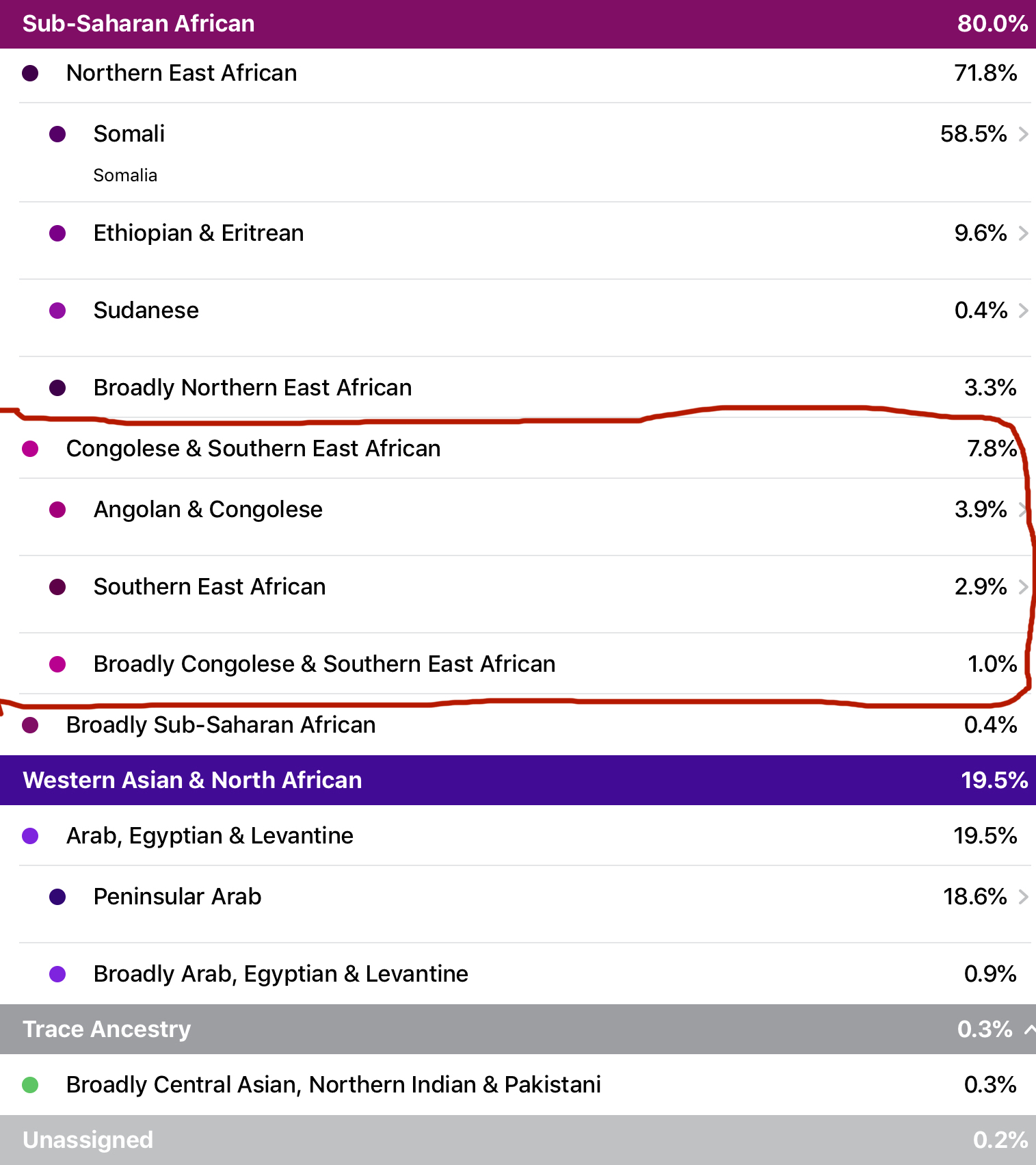Click the Peninsular Arab color dot
This screenshot has width=1036, height=1165.
(57, 897)
